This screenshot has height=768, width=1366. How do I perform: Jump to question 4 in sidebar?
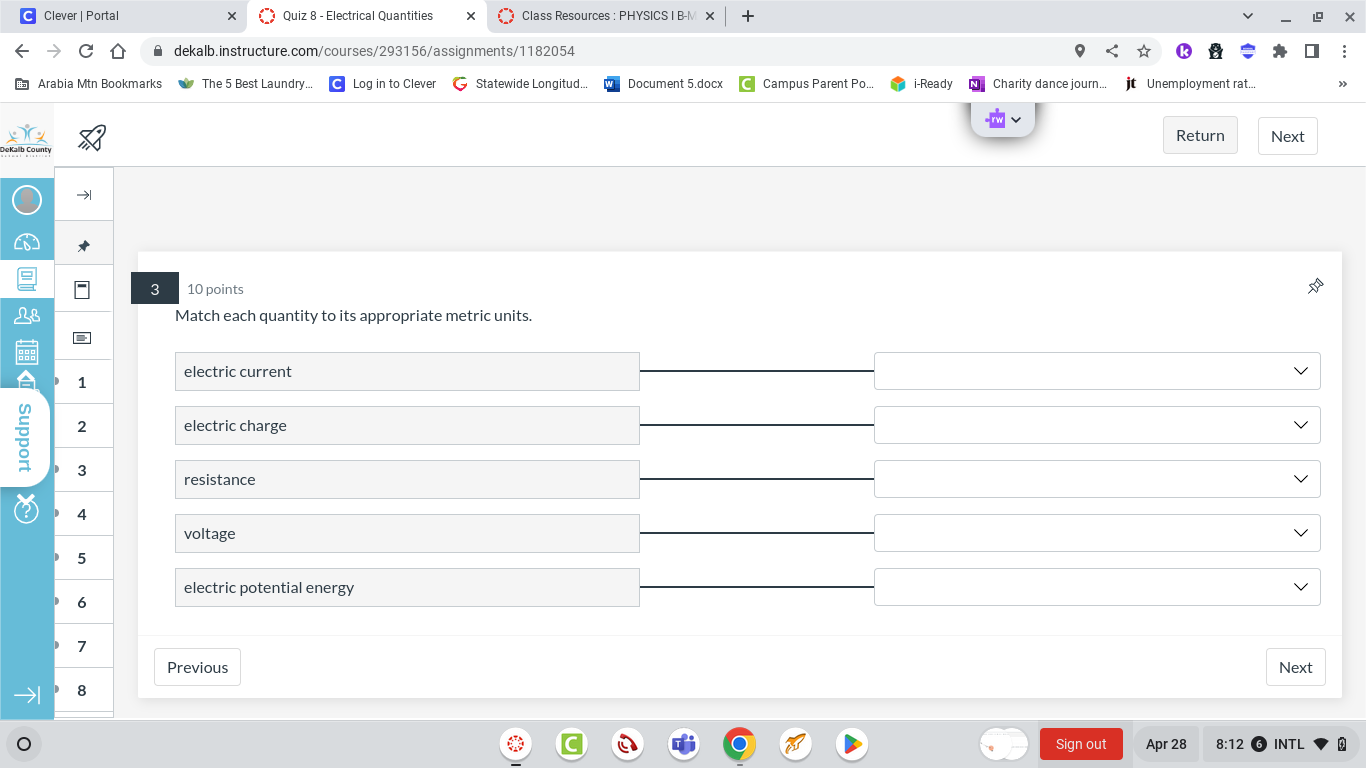tap(83, 514)
